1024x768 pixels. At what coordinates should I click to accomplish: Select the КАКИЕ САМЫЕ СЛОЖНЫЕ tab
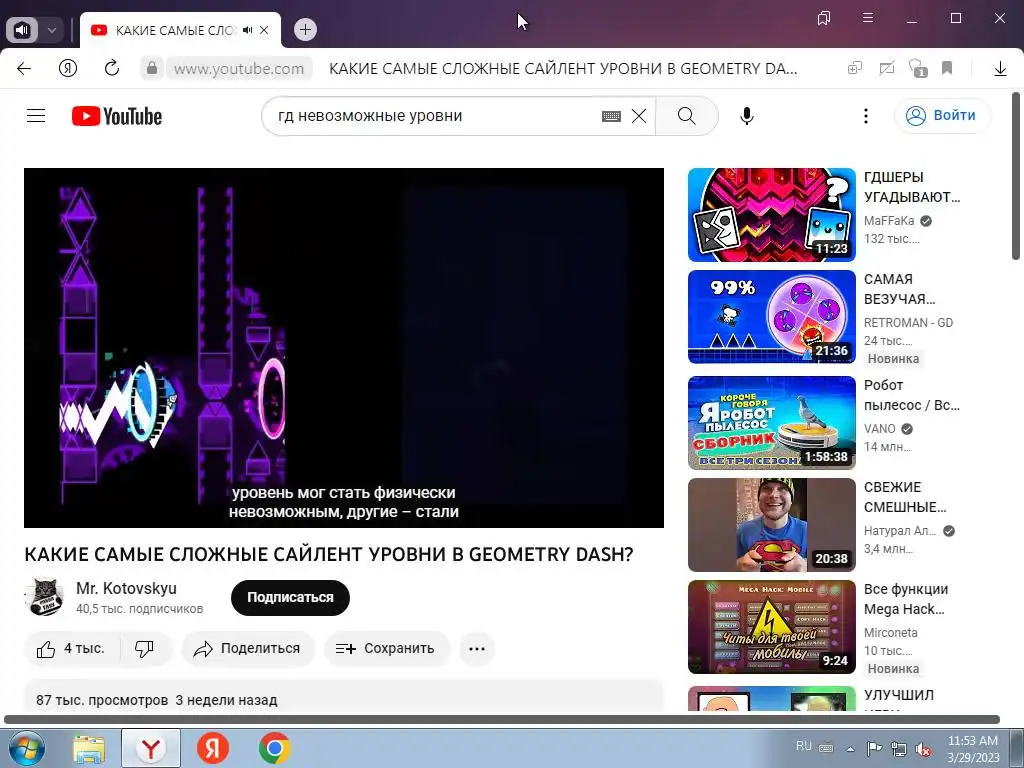click(174, 30)
